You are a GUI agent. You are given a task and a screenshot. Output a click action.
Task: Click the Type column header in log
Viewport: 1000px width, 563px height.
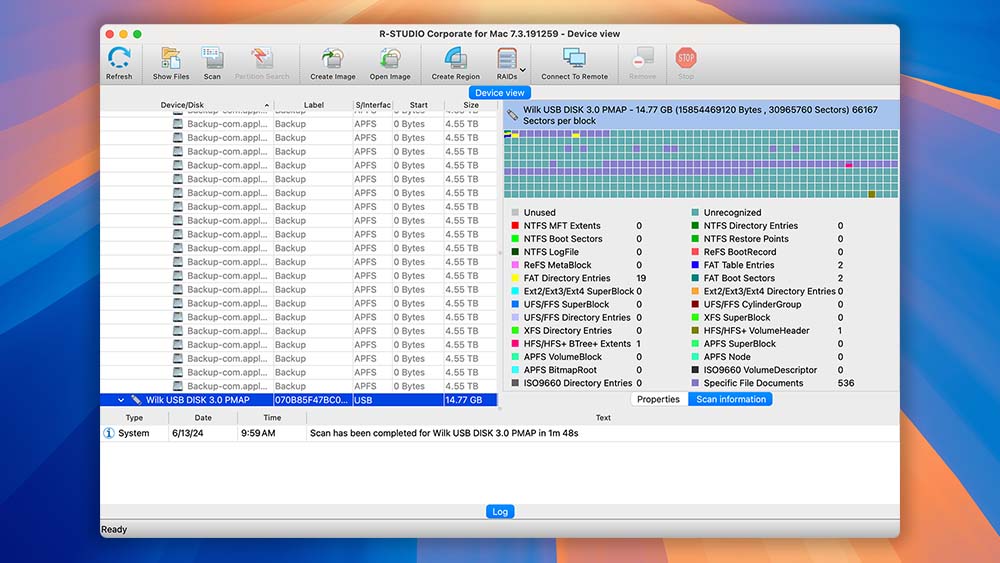pyautogui.click(x=134, y=418)
